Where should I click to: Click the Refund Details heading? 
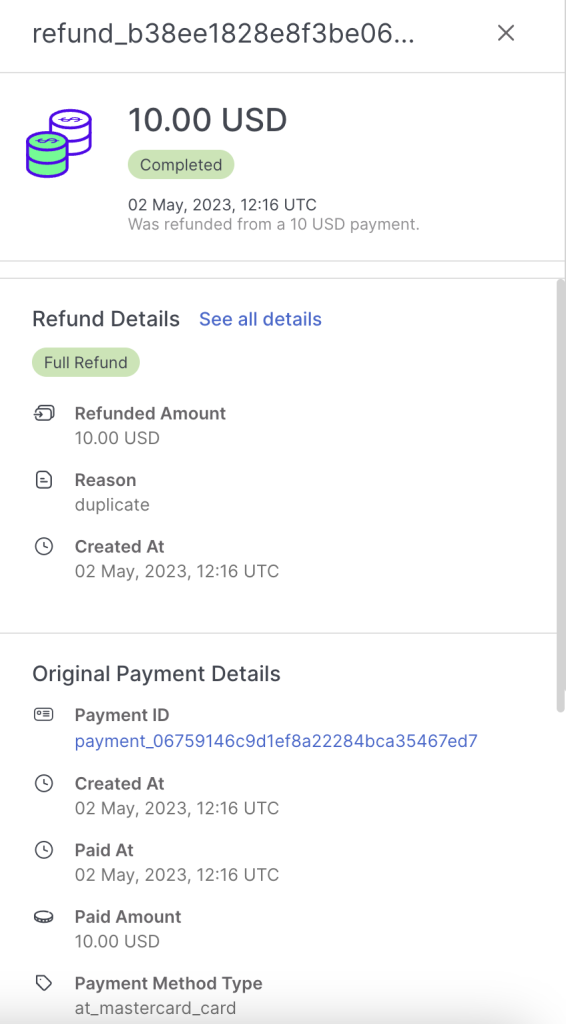click(x=106, y=319)
